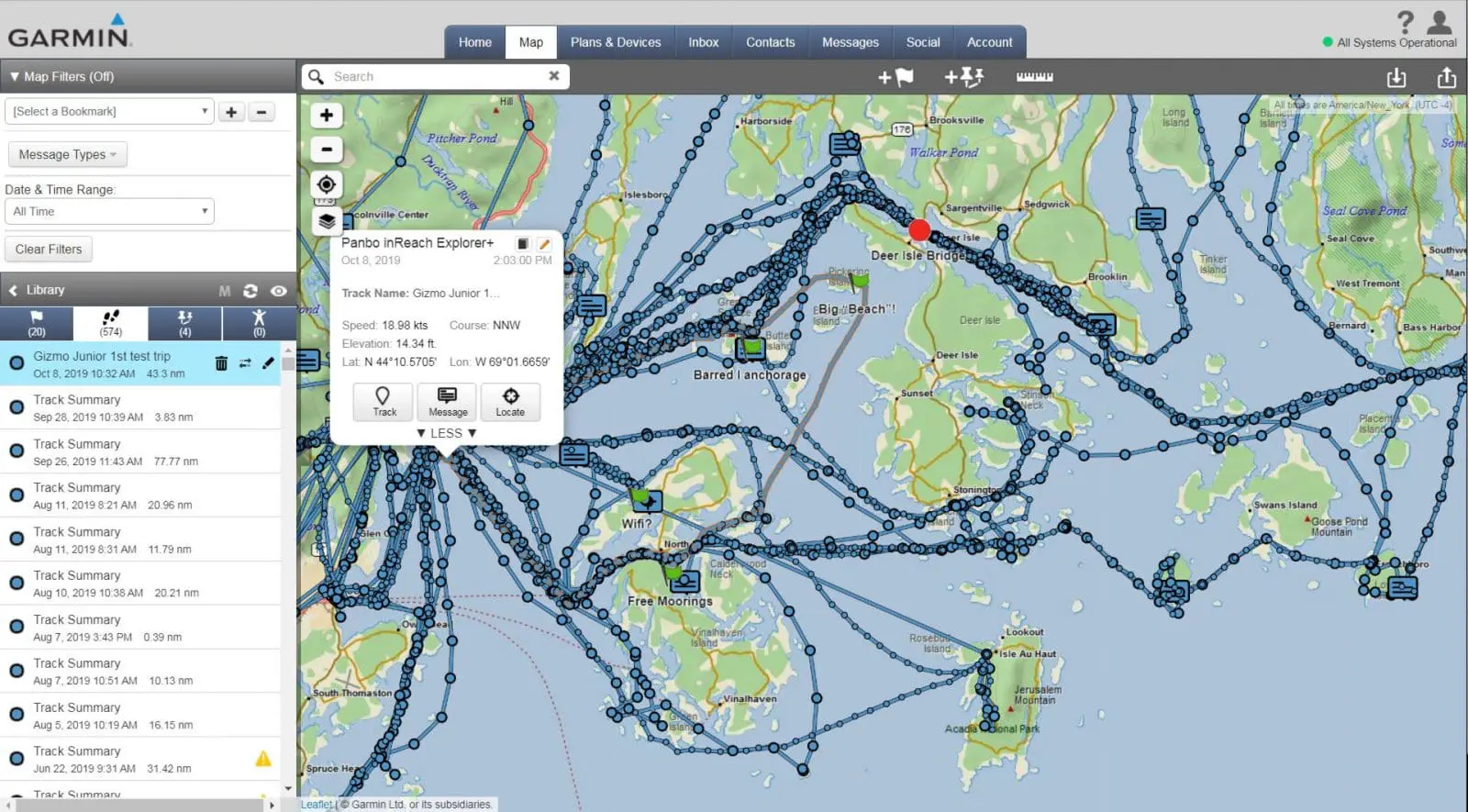The height and width of the screenshot is (812, 1468).
Task: Toggle visibility of all Library items
Action: (x=279, y=291)
